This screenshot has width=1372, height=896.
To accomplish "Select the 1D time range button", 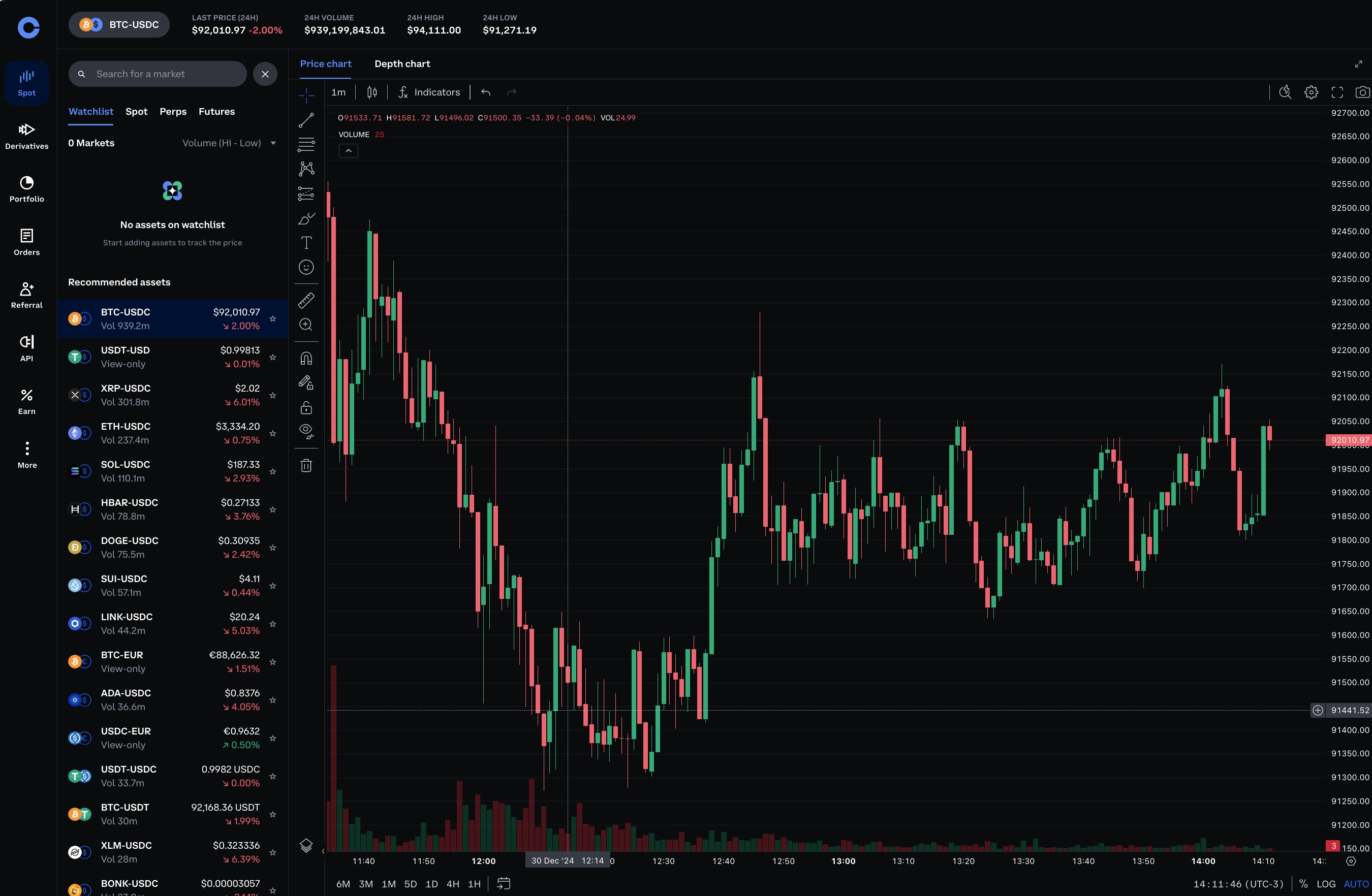I will pyautogui.click(x=431, y=883).
